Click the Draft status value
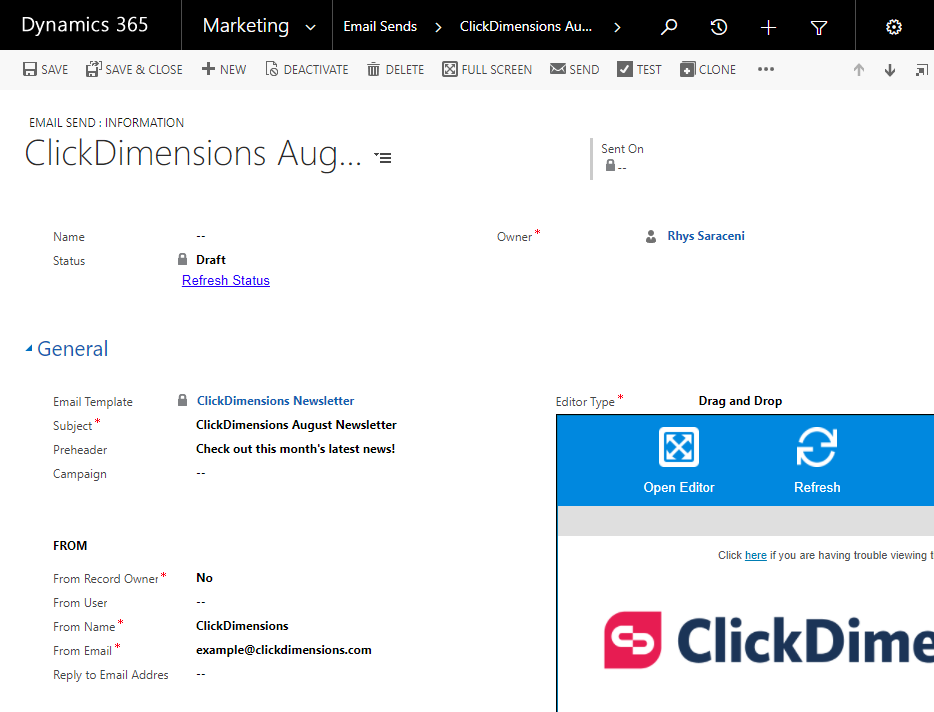 [211, 260]
